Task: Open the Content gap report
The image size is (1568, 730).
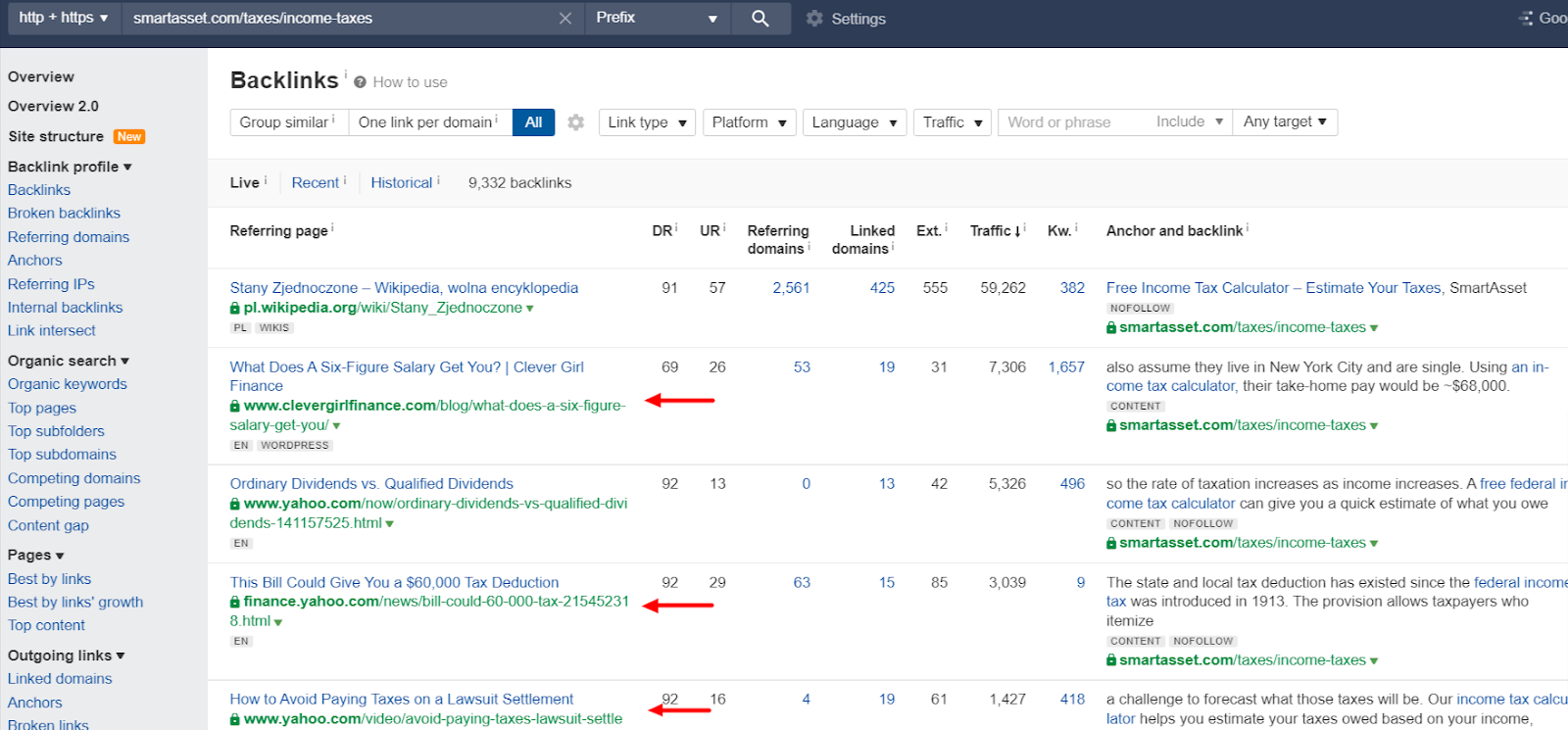Action: 48,525
